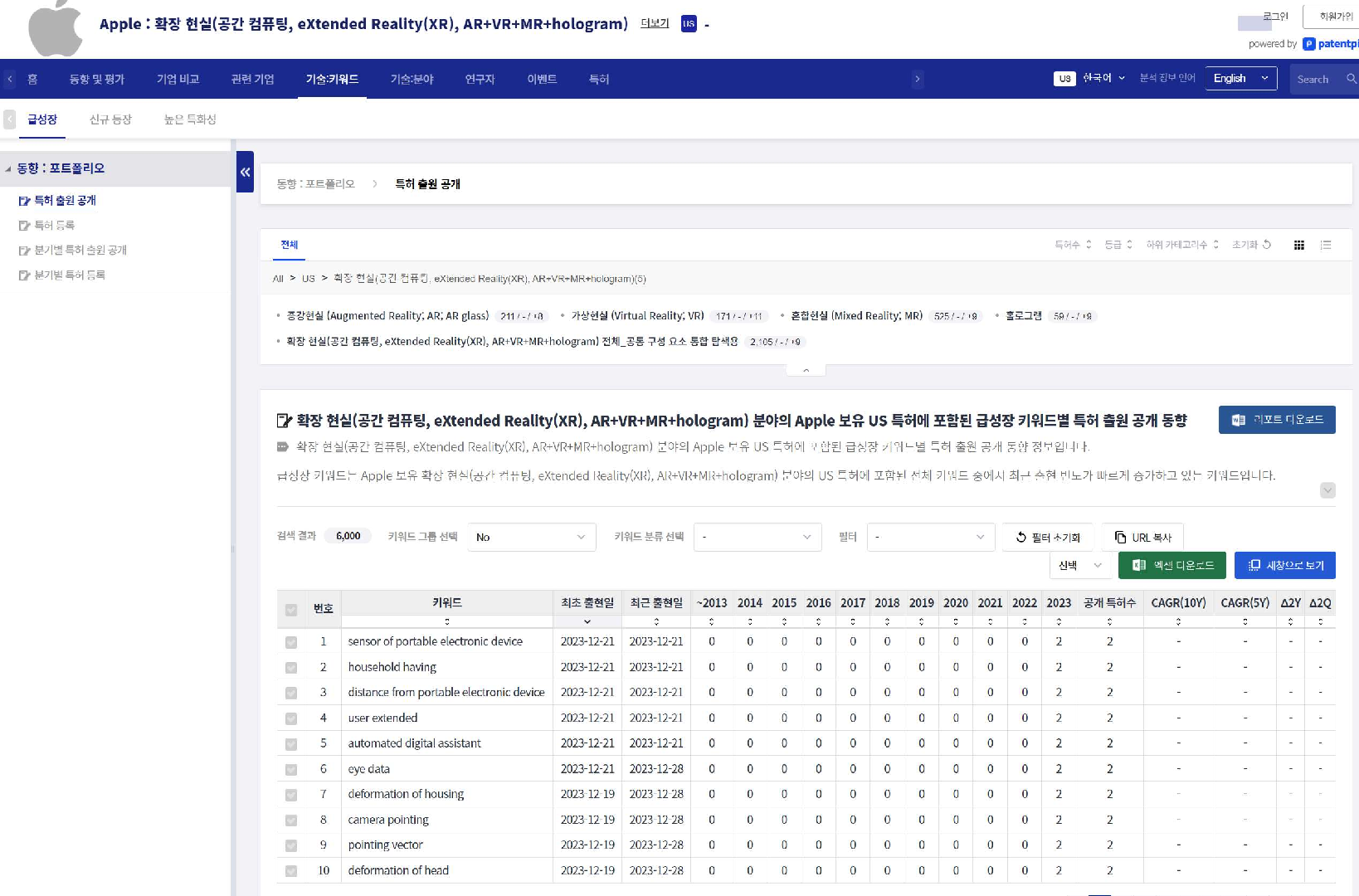Viewport: 1359px width, 896px height.
Task: Click the patentpia logo
Action: click(1331, 44)
